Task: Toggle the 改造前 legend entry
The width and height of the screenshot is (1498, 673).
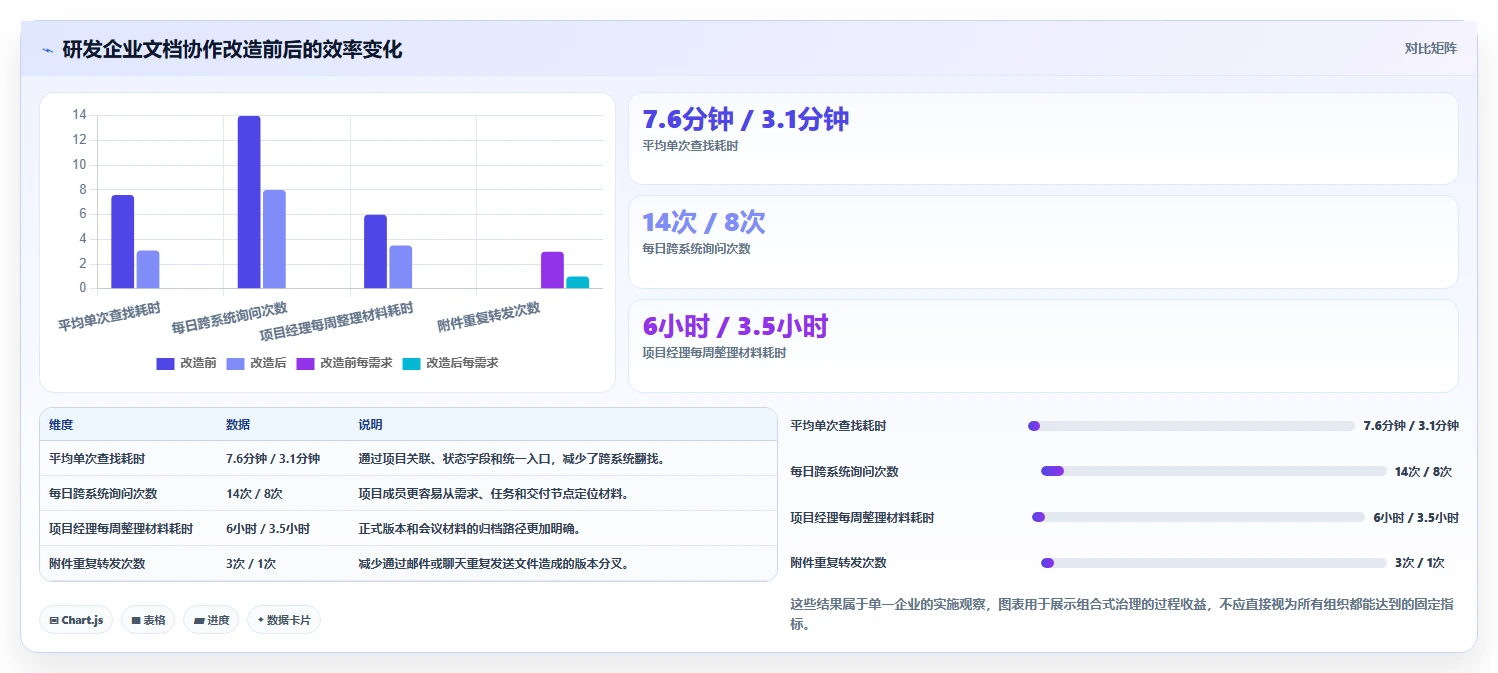Action: pos(186,363)
